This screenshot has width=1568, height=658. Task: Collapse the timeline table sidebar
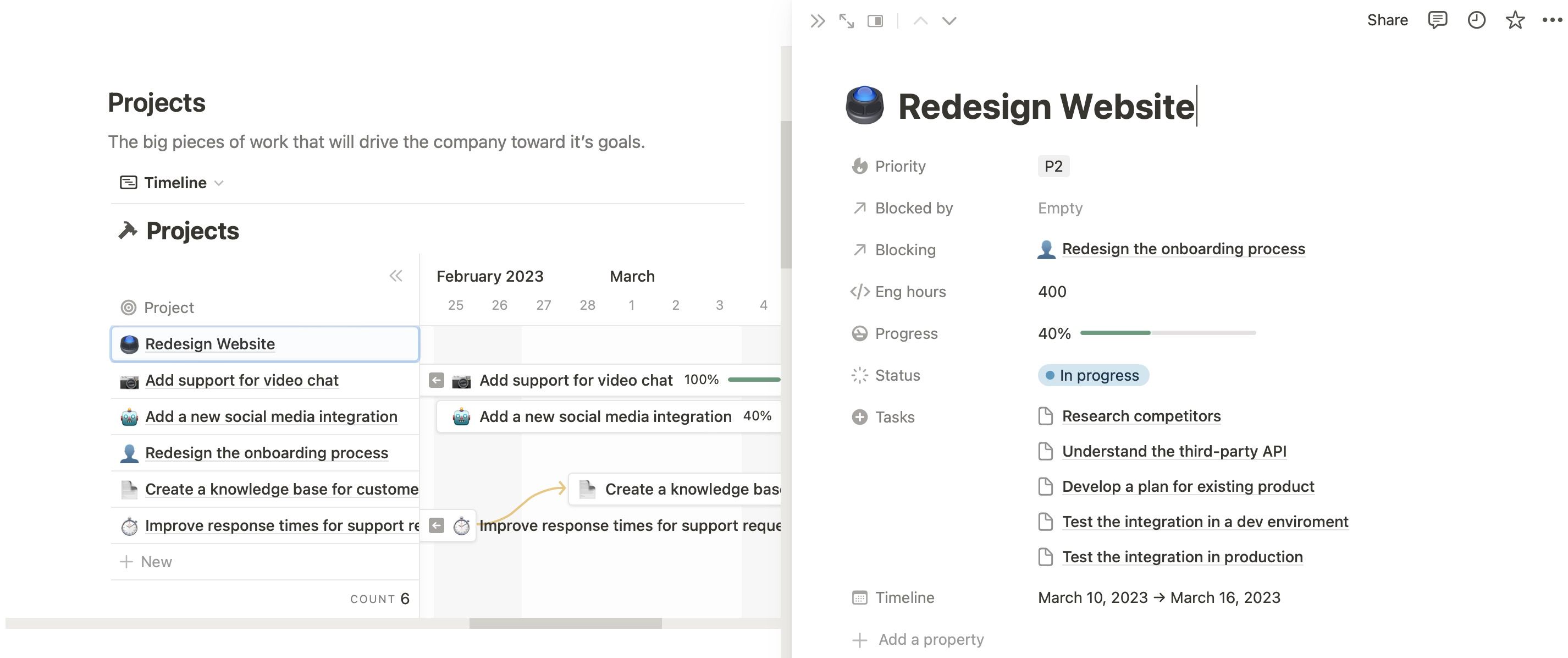tap(396, 276)
